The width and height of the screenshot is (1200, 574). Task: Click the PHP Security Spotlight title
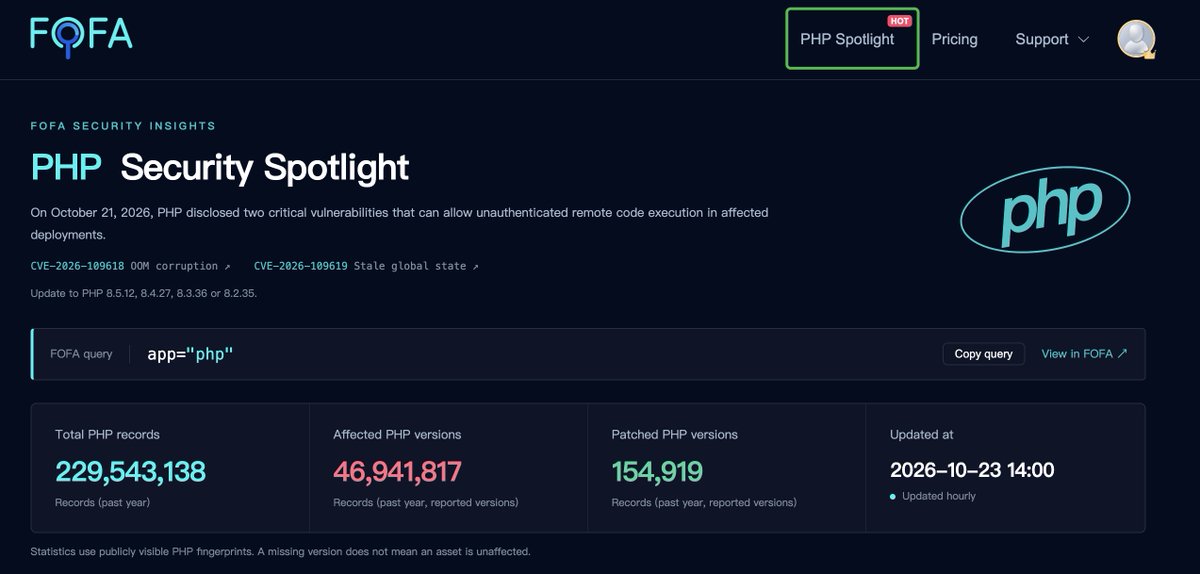pos(220,167)
